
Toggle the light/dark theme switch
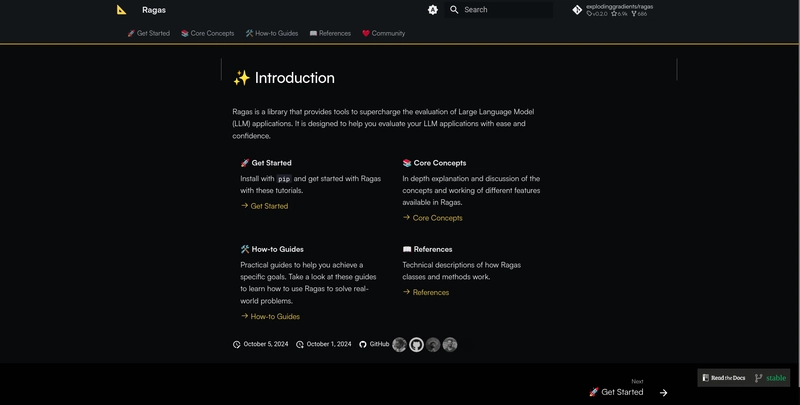coord(433,10)
